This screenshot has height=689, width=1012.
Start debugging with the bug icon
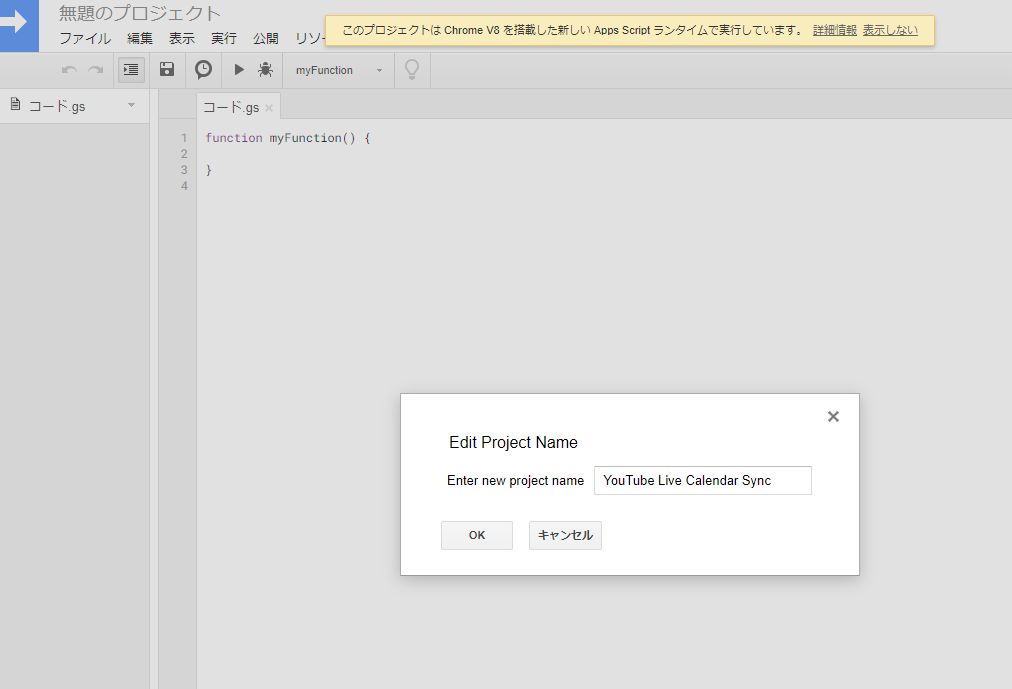pos(265,70)
